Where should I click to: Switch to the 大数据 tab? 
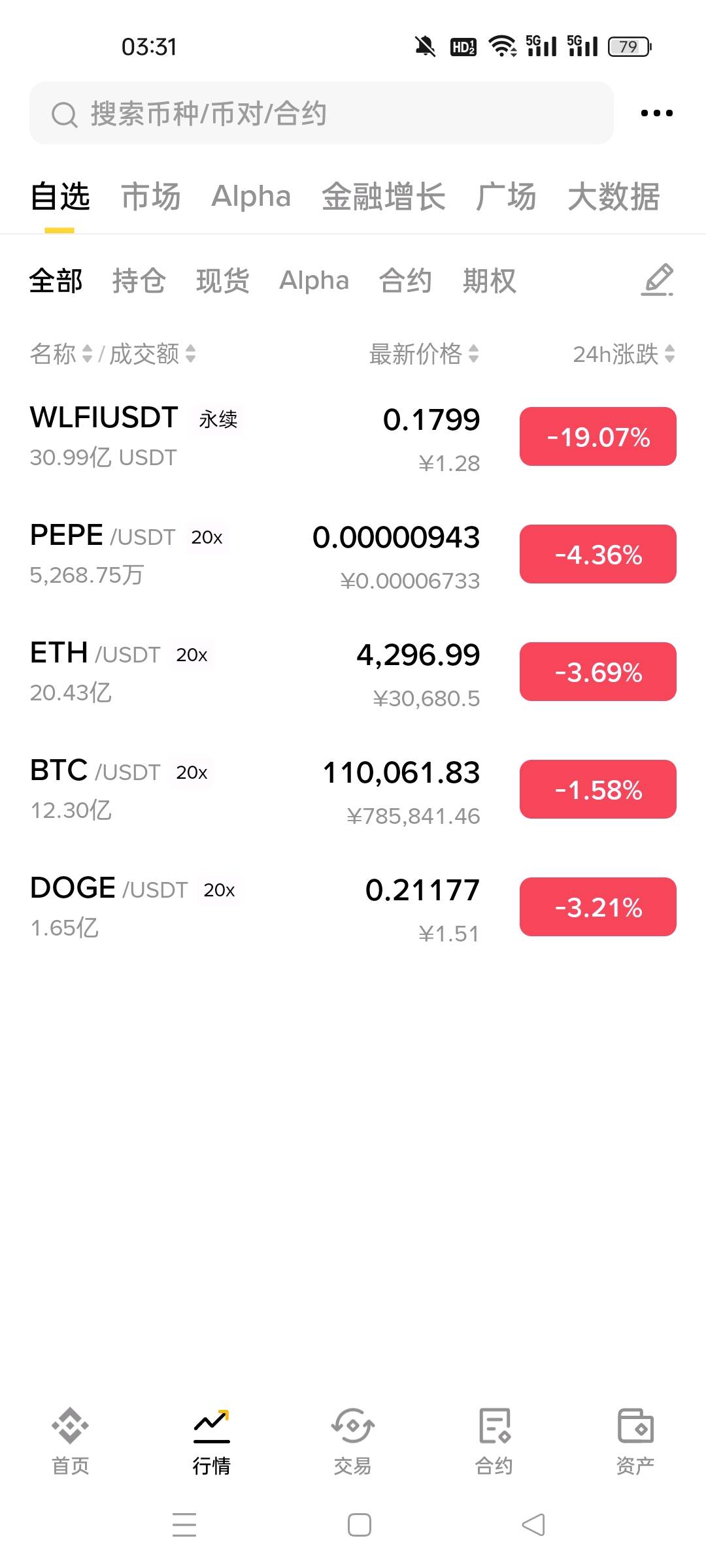pos(613,197)
